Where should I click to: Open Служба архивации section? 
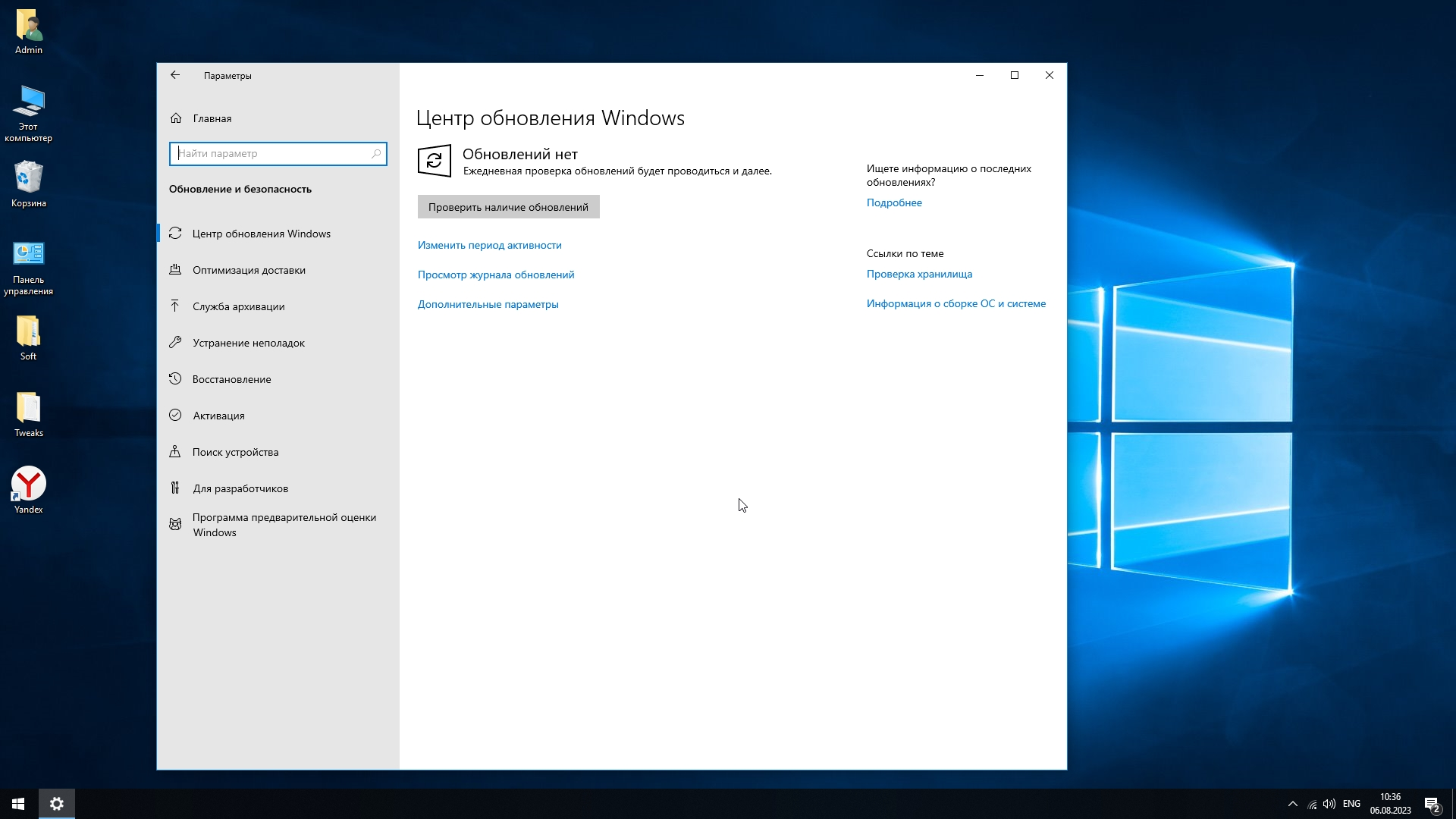(238, 306)
